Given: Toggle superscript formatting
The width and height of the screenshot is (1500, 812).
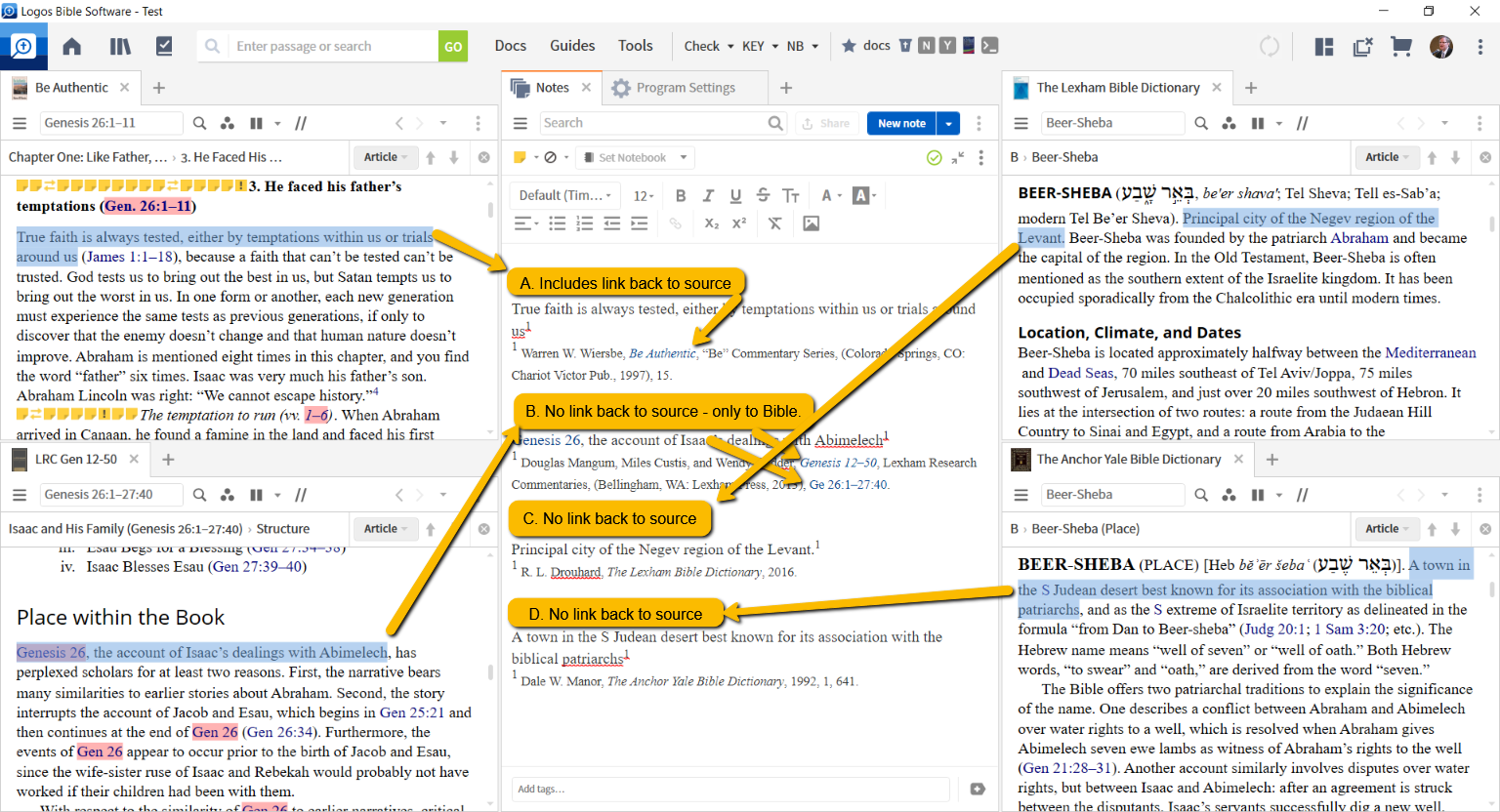Looking at the screenshot, I should click(739, 223).
